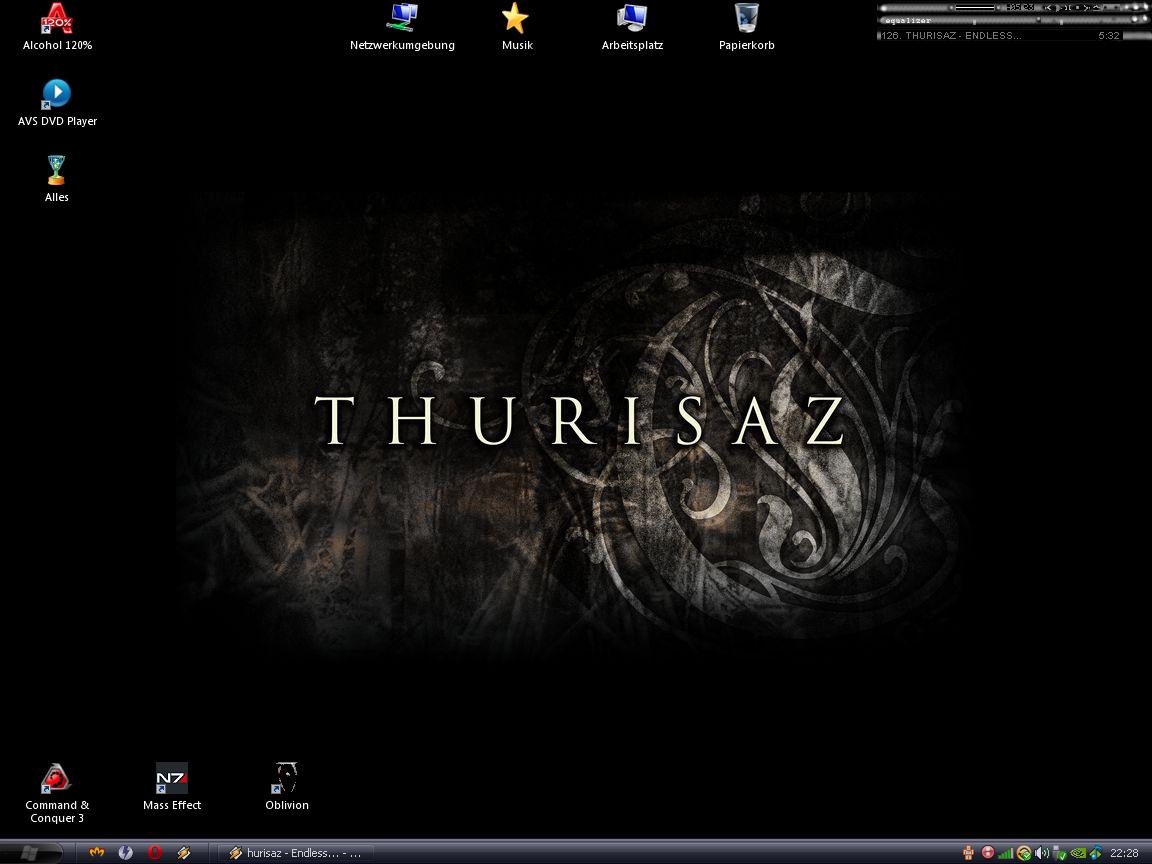The image size is (1152, 864).
Task: Open the Papierkorb recycle bin
Action: (x=746, y=19)
